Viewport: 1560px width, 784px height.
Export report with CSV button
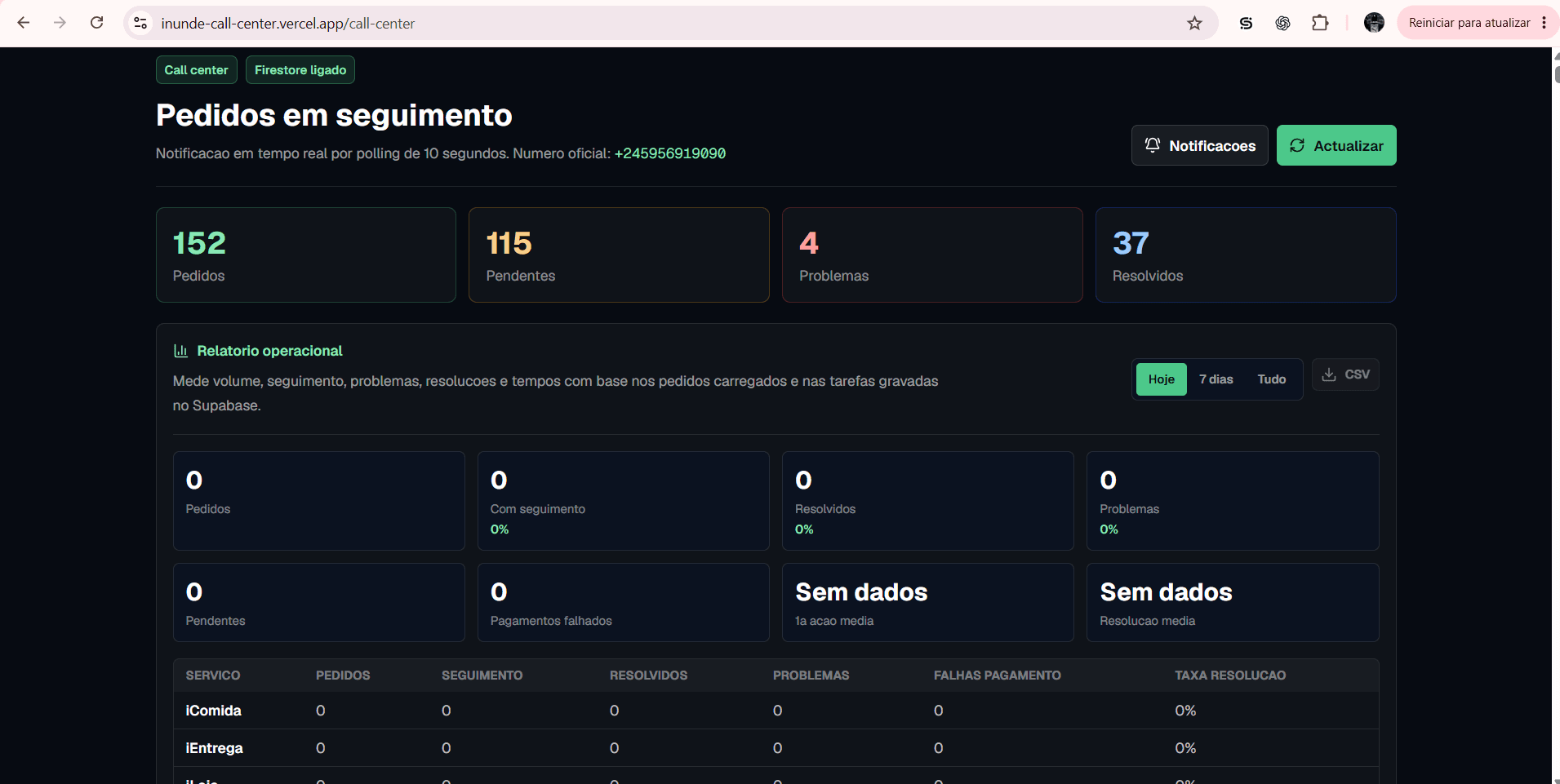(x=1345, y=374)
